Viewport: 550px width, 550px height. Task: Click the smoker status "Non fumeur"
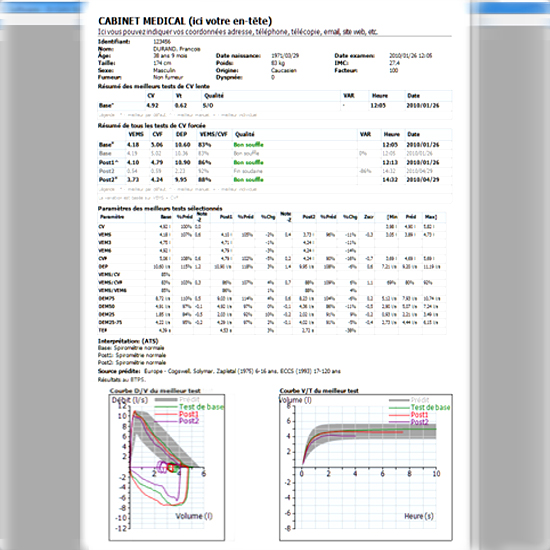168,77
